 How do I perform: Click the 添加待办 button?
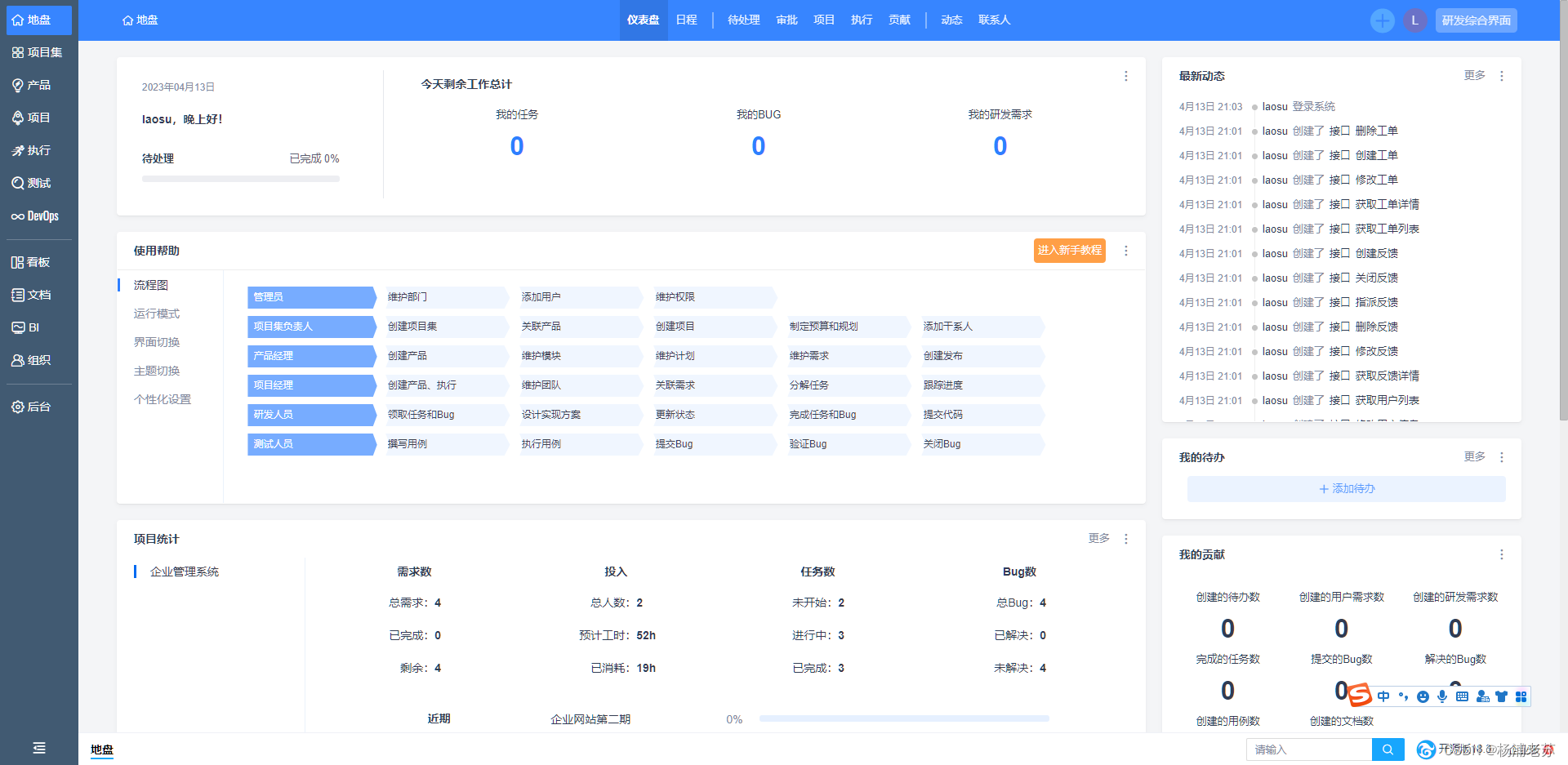pos(1346,489)
